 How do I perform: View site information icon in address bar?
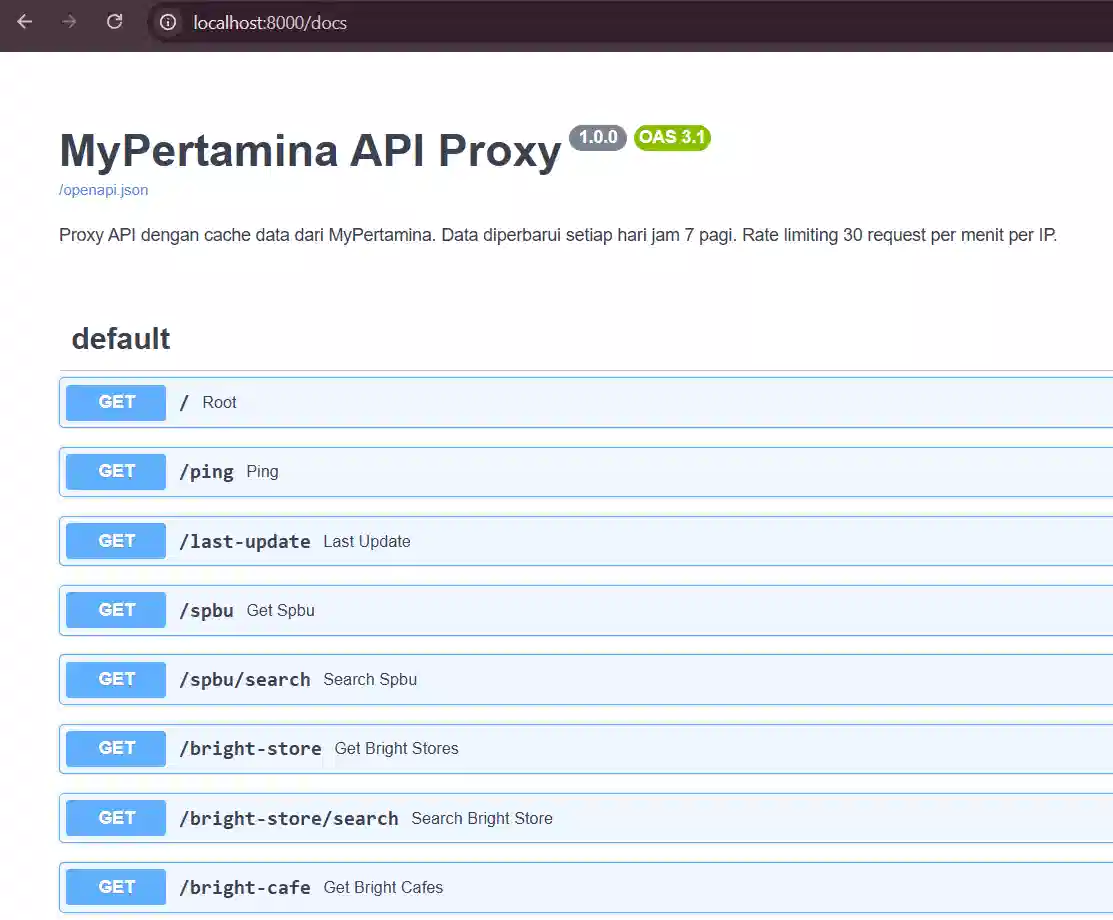168,23
